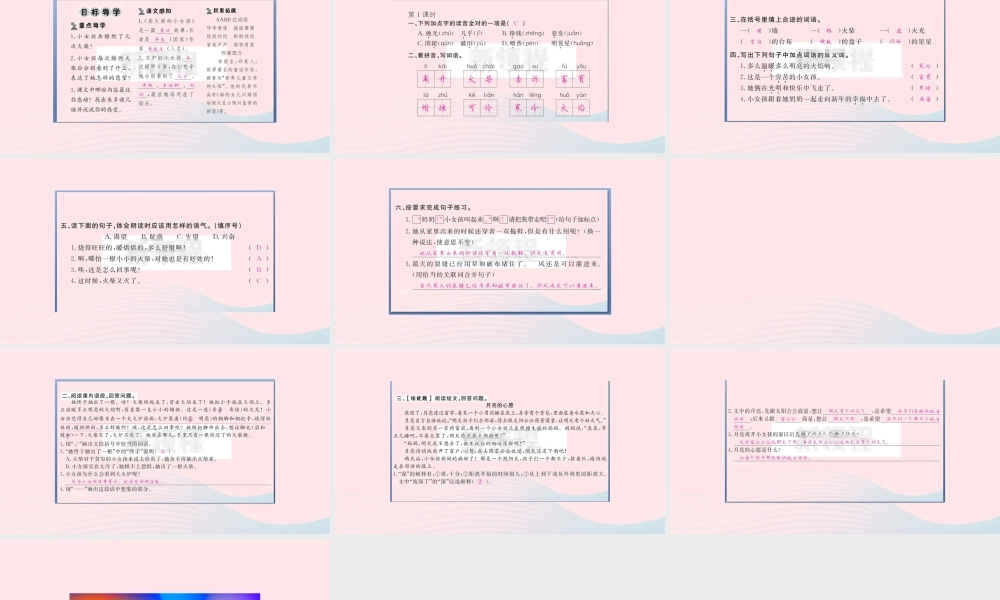Click the '课文感知' section label
The image size is (1000, 600).
[x=155, y=11]
